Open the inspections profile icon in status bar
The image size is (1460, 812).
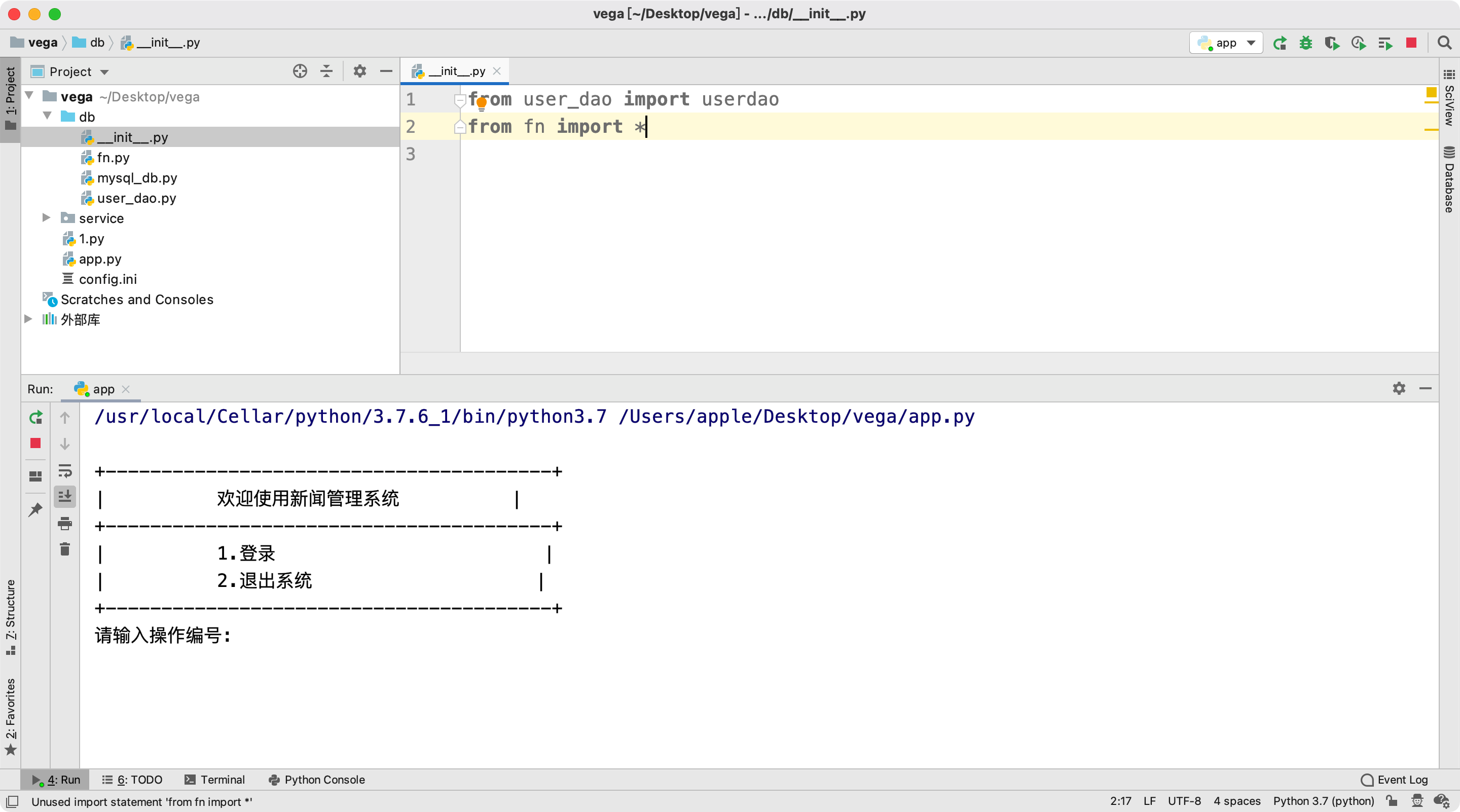[1417, 801]
